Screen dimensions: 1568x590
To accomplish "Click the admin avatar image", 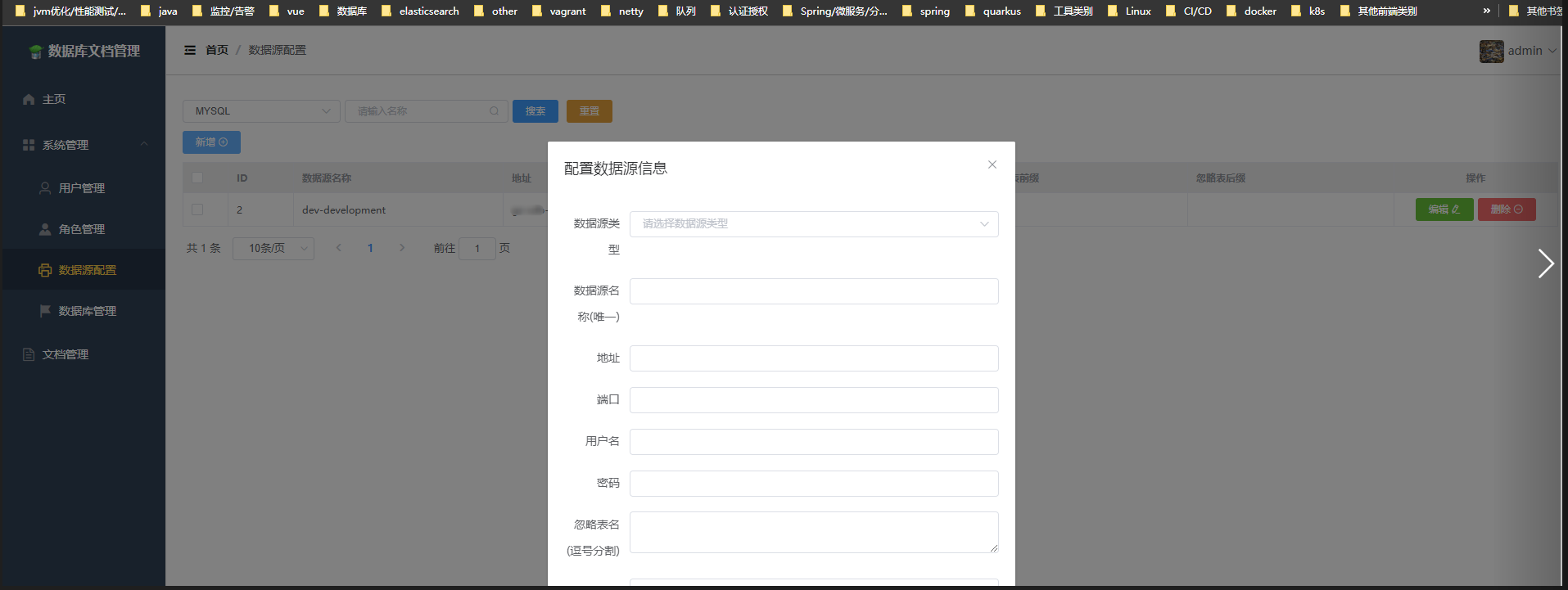I will 1491,51.
